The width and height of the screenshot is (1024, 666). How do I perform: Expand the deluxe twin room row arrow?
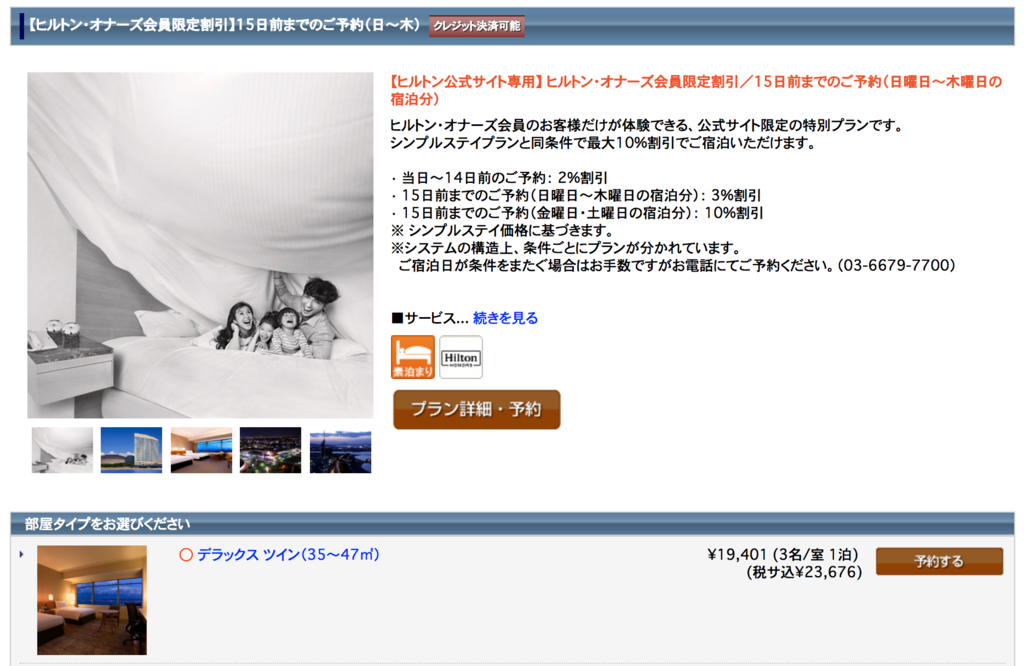tap(22, 554)
